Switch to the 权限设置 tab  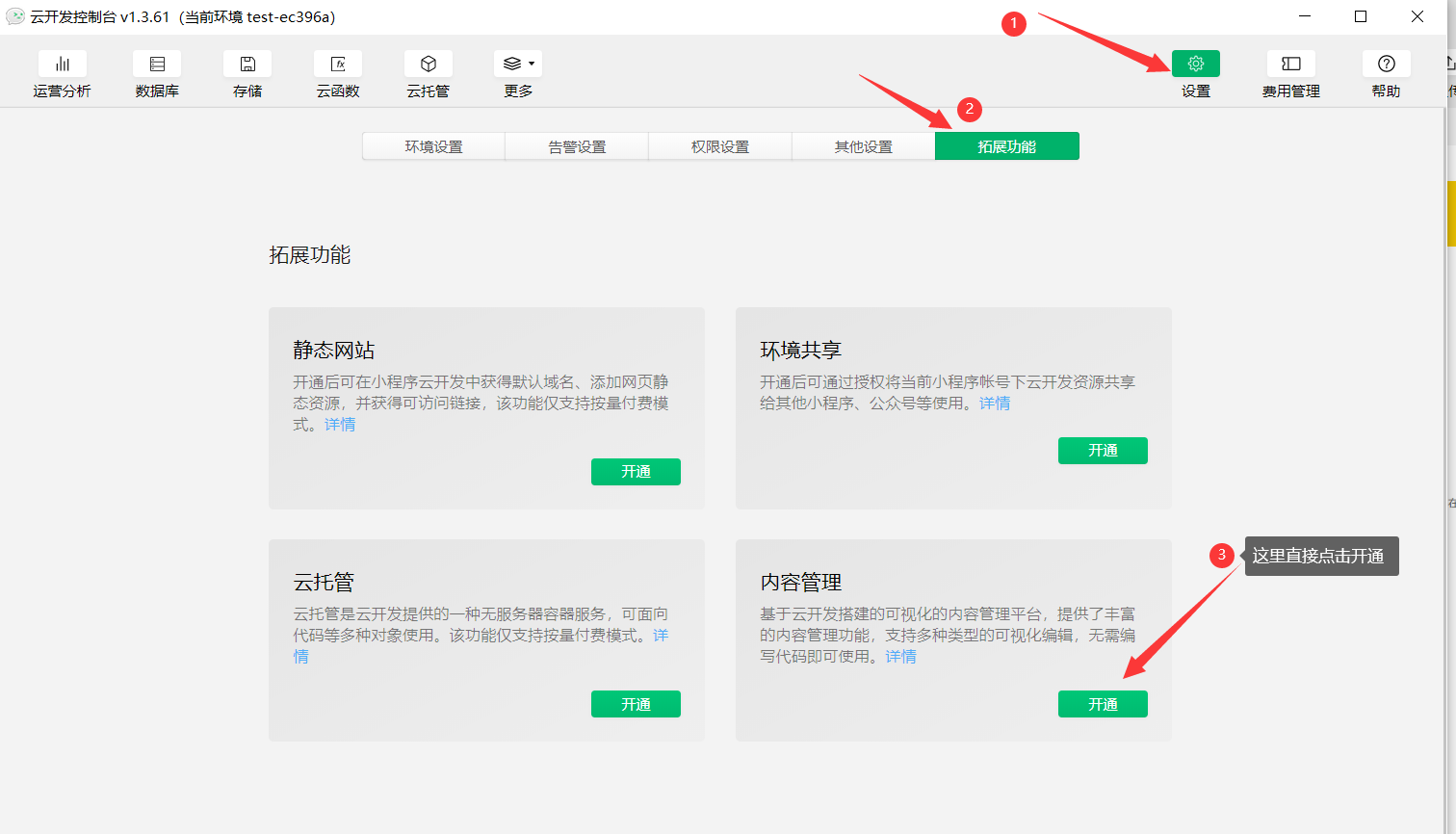pos(720,146)
